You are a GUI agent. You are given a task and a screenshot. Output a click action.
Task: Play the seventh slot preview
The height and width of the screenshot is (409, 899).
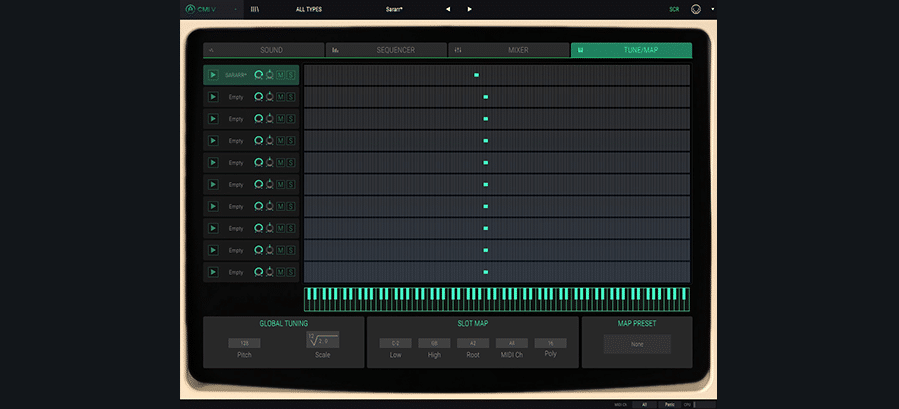(x=213, y=207)
